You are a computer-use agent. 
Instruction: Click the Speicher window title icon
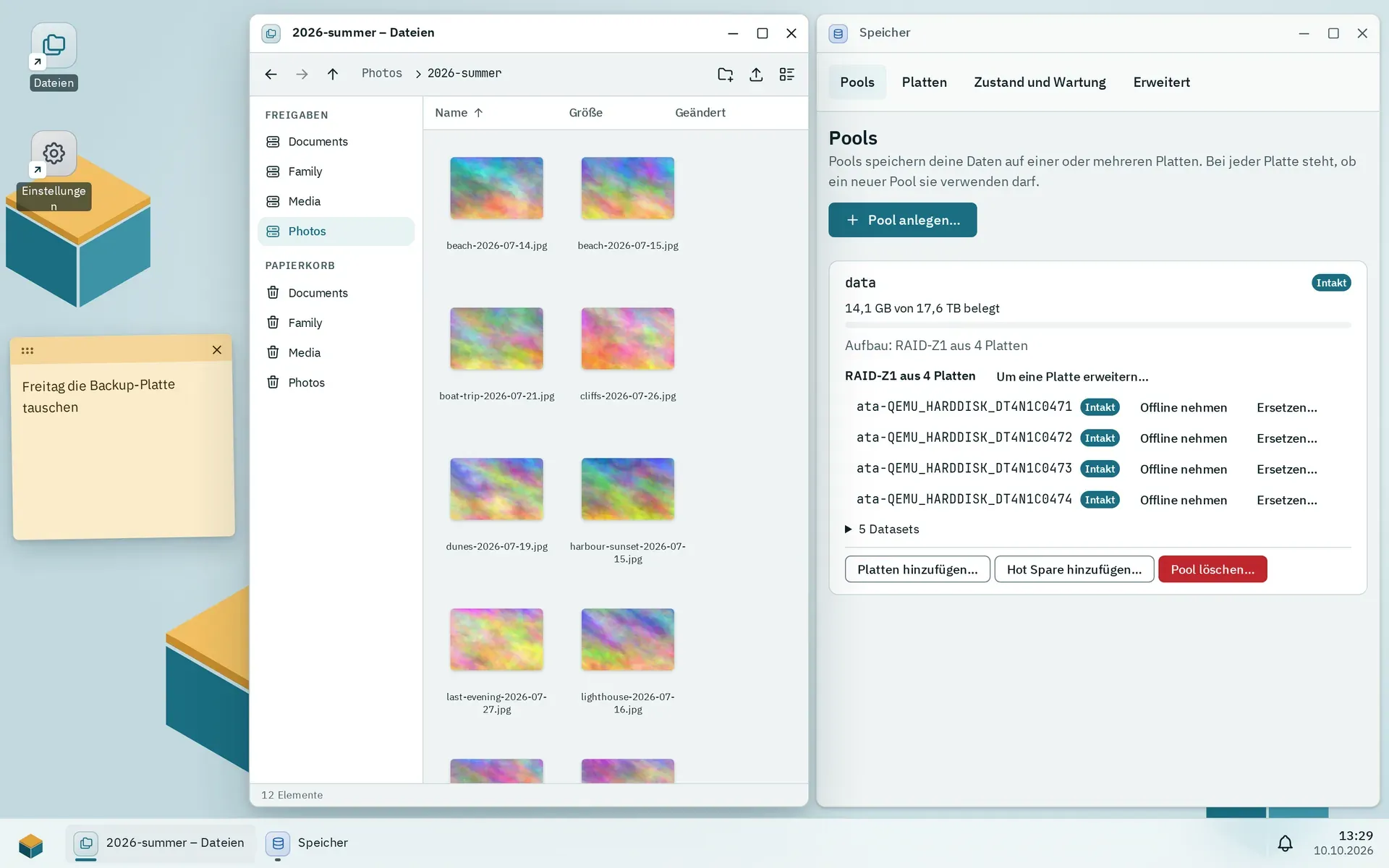(838, 33)
